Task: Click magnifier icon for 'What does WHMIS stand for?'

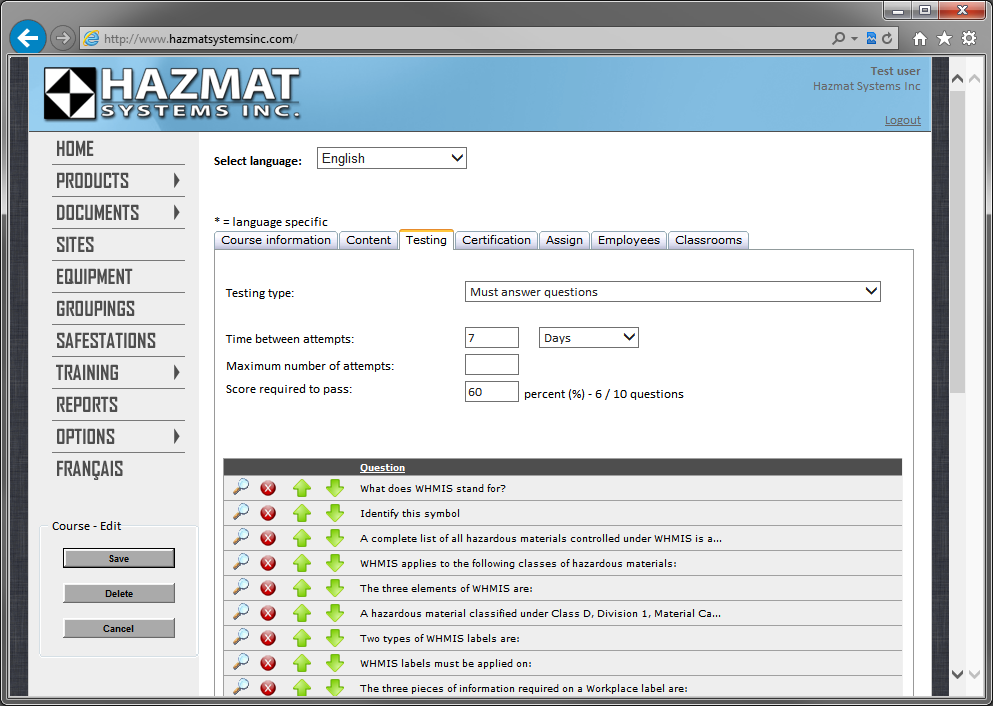Action: (240, 488)
